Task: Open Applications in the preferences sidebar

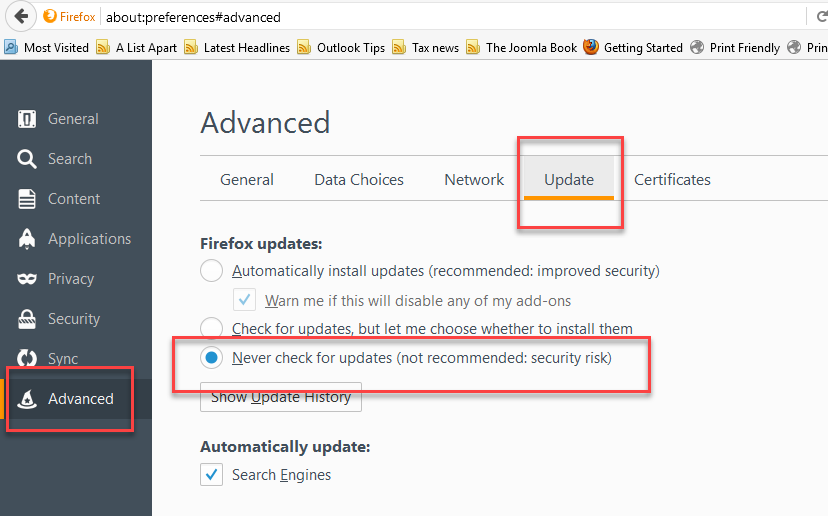Action: (89, 239)
